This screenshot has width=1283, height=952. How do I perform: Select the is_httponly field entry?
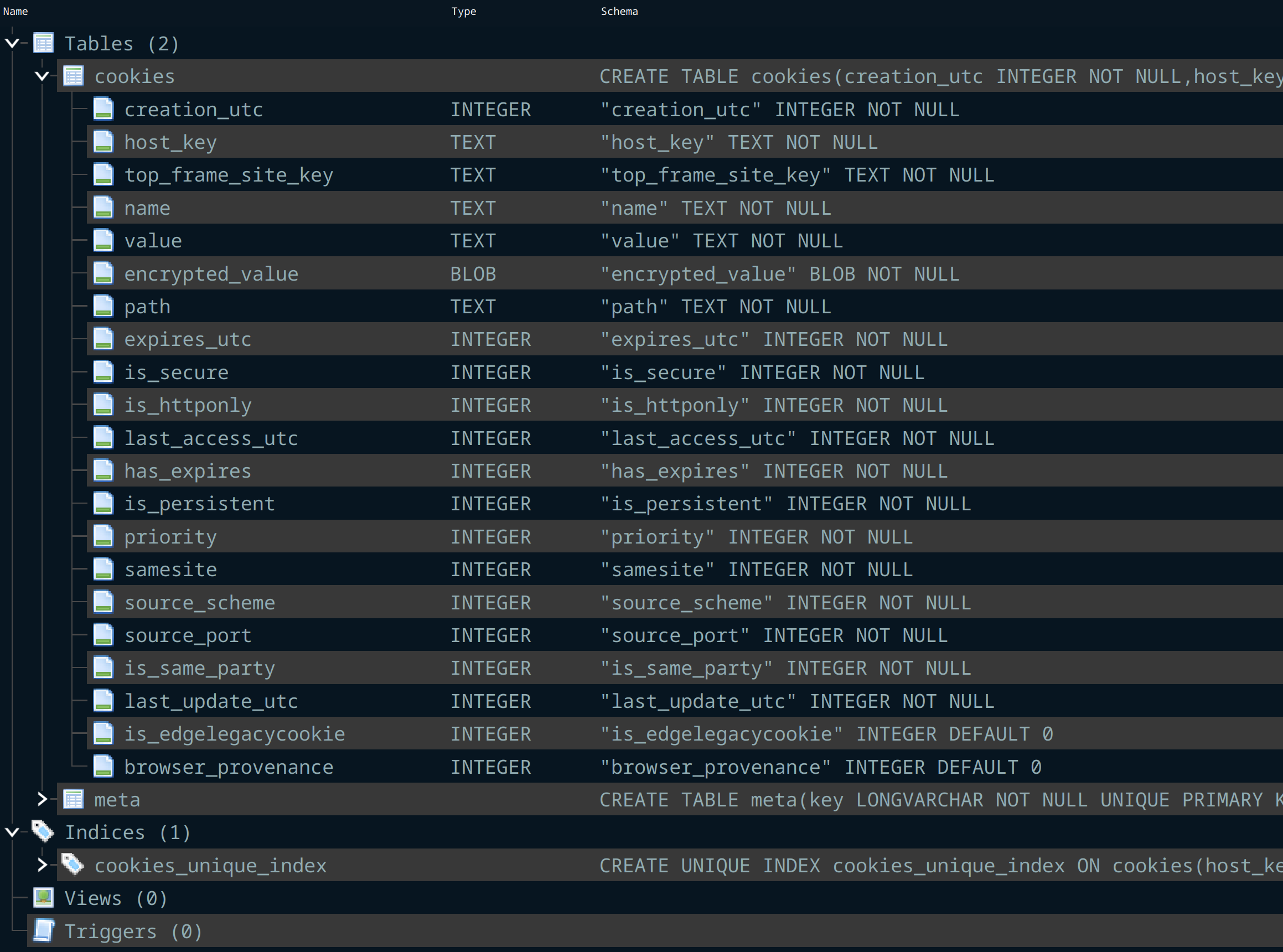188,405
